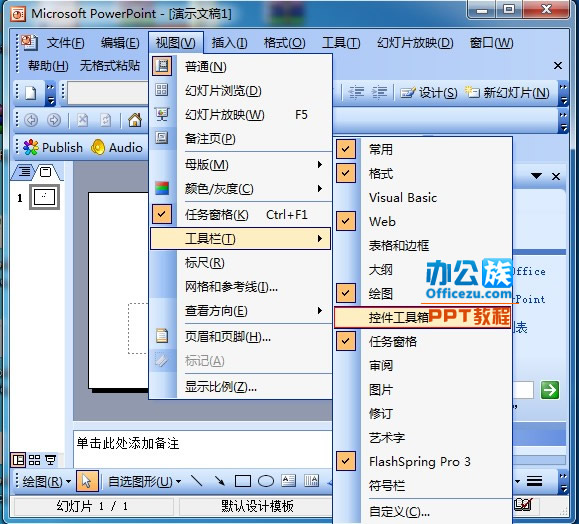The image size is (579, 524).
Task: Click the 设计(S) button
Action: (x=429, y=92)
